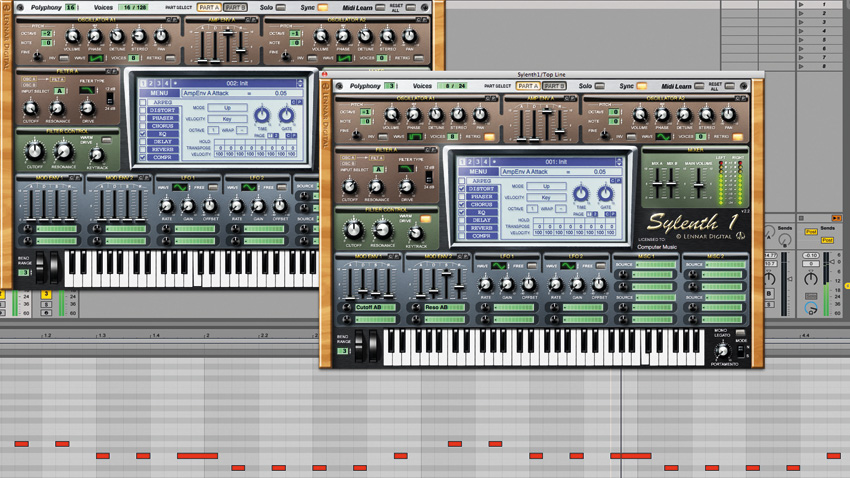Uncheck DISTORT effect in front window
Screen dimensions: 850x478
(462, 189)
